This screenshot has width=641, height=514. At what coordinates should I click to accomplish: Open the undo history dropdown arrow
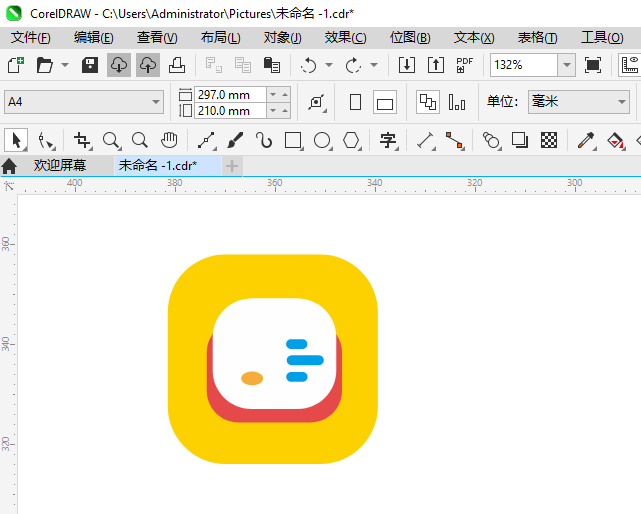point(329,65)
